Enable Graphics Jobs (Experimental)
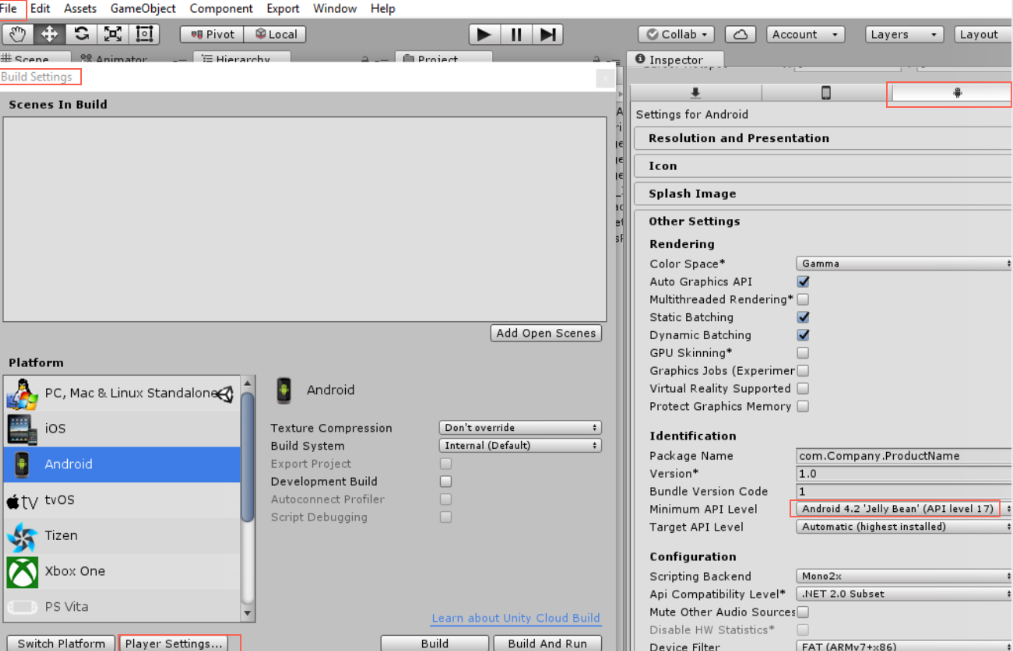This screenshot has height=651, width=1013. pos(803,371)
